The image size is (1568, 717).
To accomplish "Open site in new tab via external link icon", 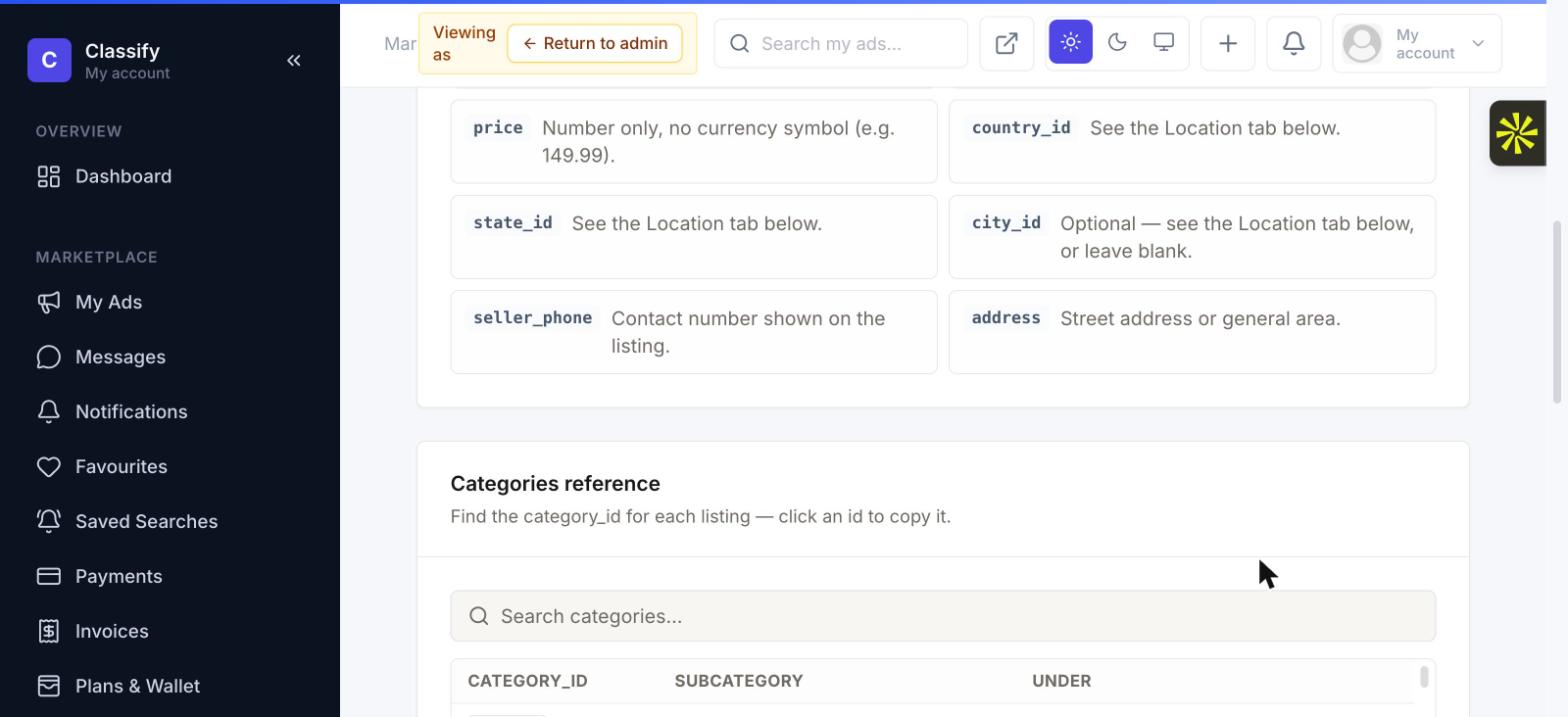I will pyautogui.click(x=1007, y=43).
